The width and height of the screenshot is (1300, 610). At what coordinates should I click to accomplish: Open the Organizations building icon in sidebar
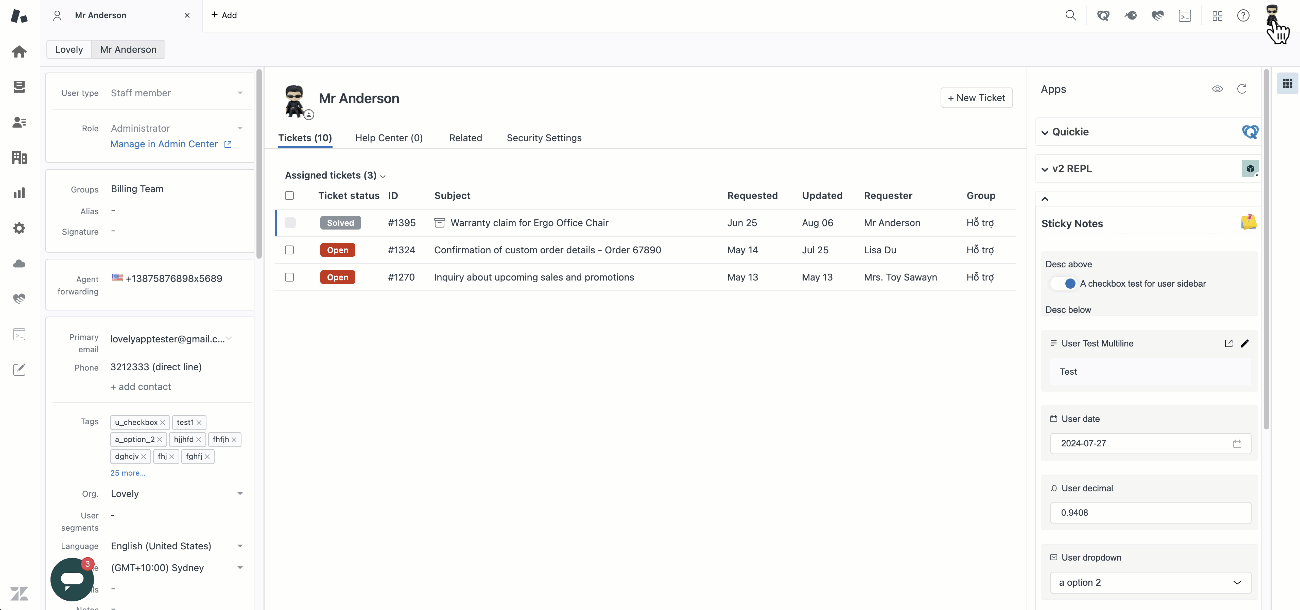(x=19, y=157)
